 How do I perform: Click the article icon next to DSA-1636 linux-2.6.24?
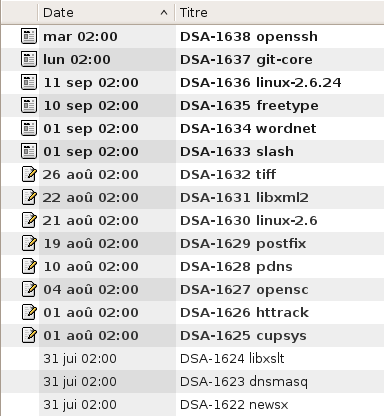pyautogui.click(x=29, y=82)
